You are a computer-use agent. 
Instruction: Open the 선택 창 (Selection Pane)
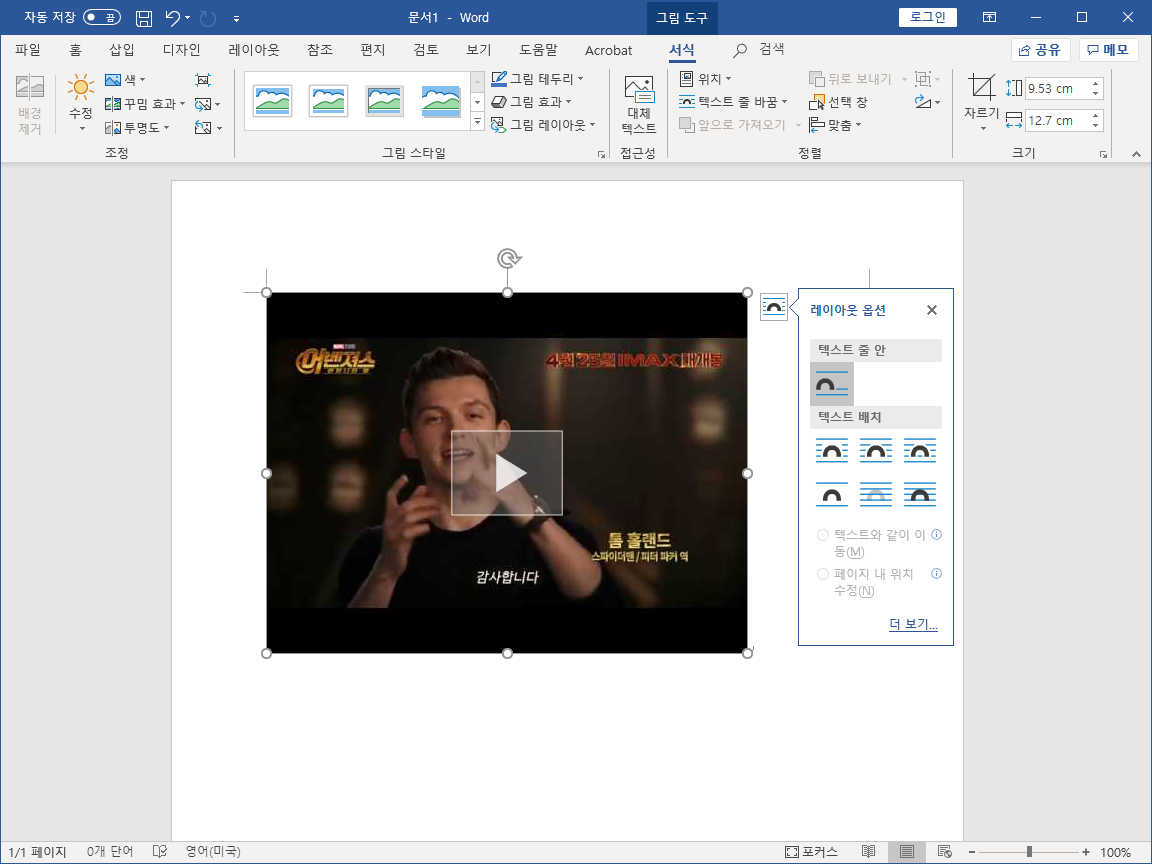point(838,102)
